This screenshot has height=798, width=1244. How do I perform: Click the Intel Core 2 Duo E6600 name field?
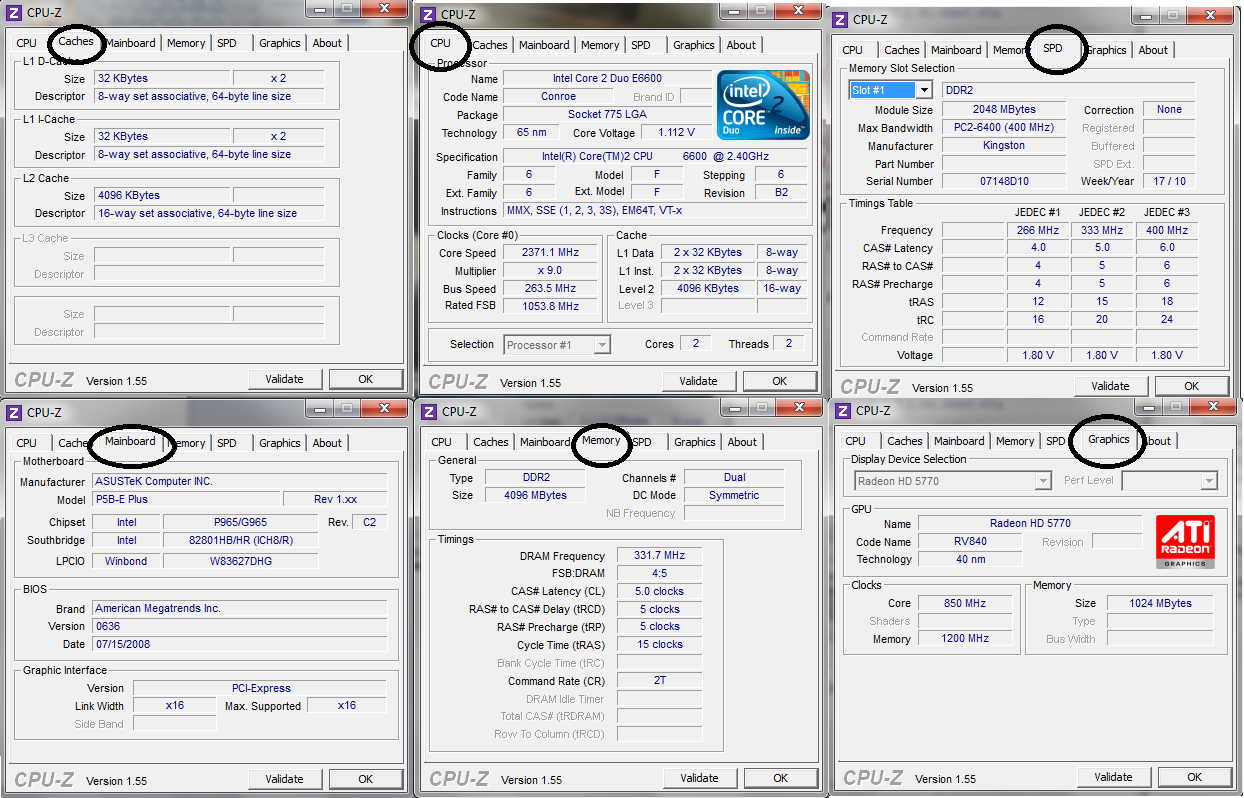[606, 79]
